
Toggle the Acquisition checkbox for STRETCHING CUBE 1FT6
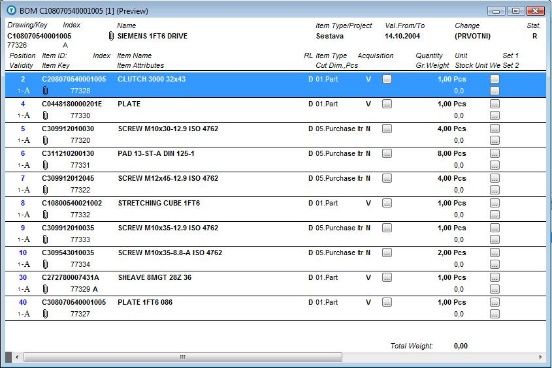click(x=387, y=203)
